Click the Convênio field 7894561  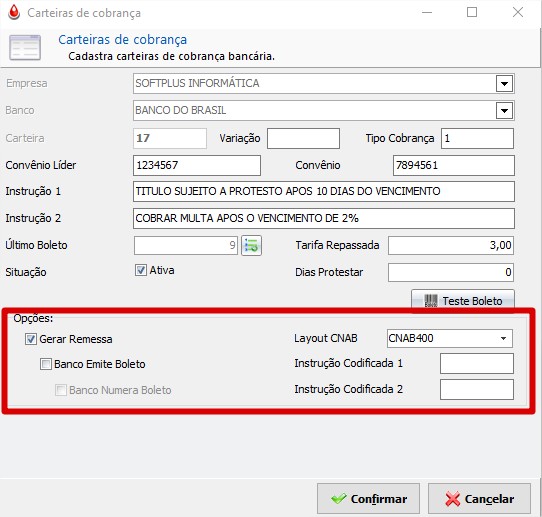click(x=454, y=166)
